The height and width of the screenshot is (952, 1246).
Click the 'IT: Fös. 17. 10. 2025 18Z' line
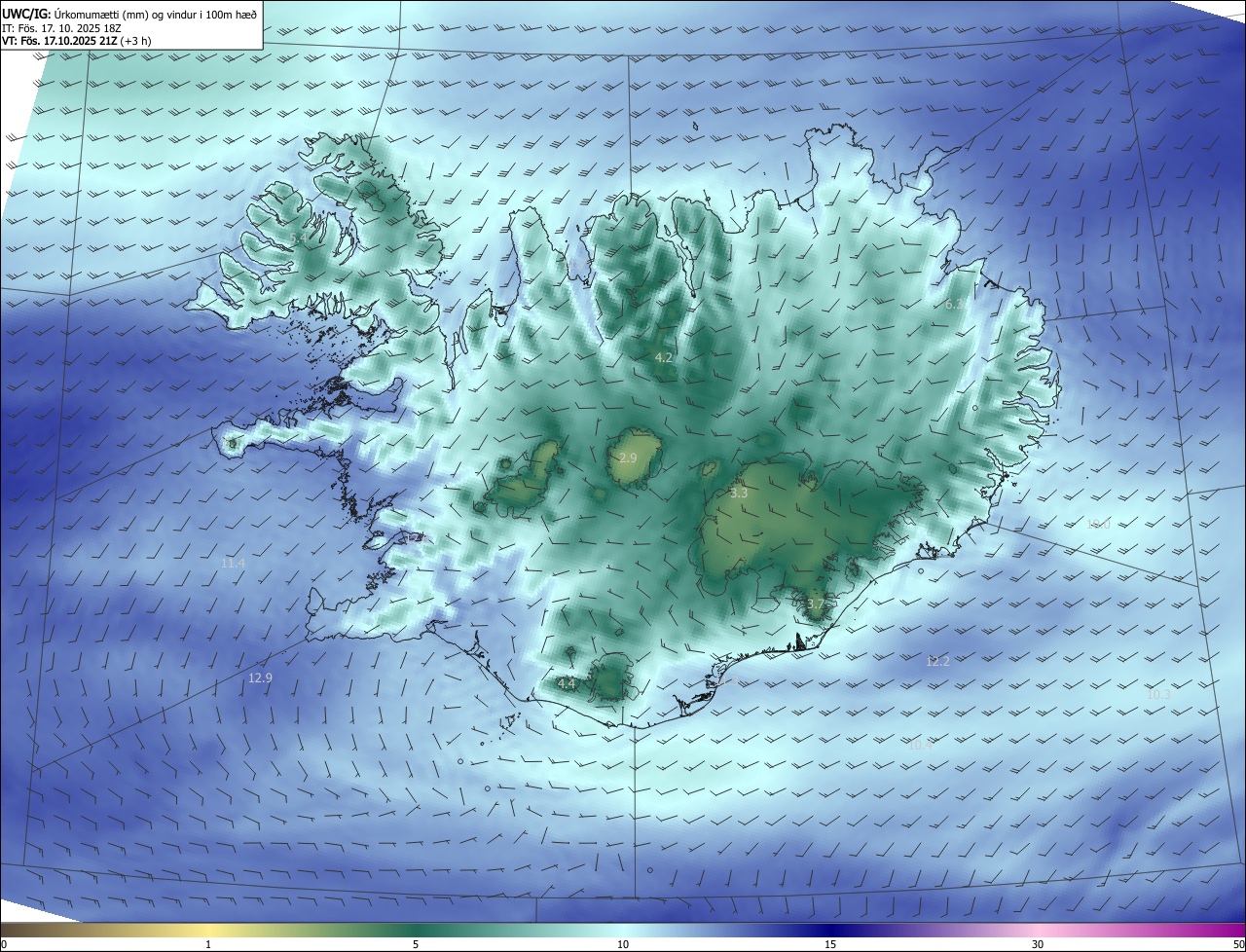click(59, 28)
